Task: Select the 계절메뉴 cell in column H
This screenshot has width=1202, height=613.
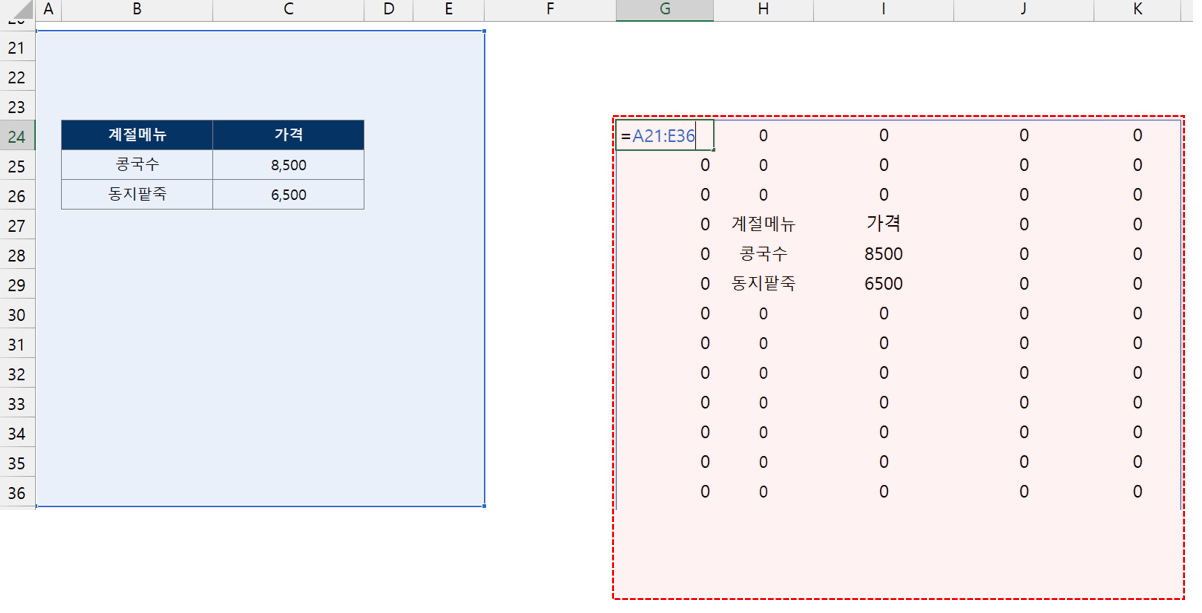Action: [x=763, y=225]
